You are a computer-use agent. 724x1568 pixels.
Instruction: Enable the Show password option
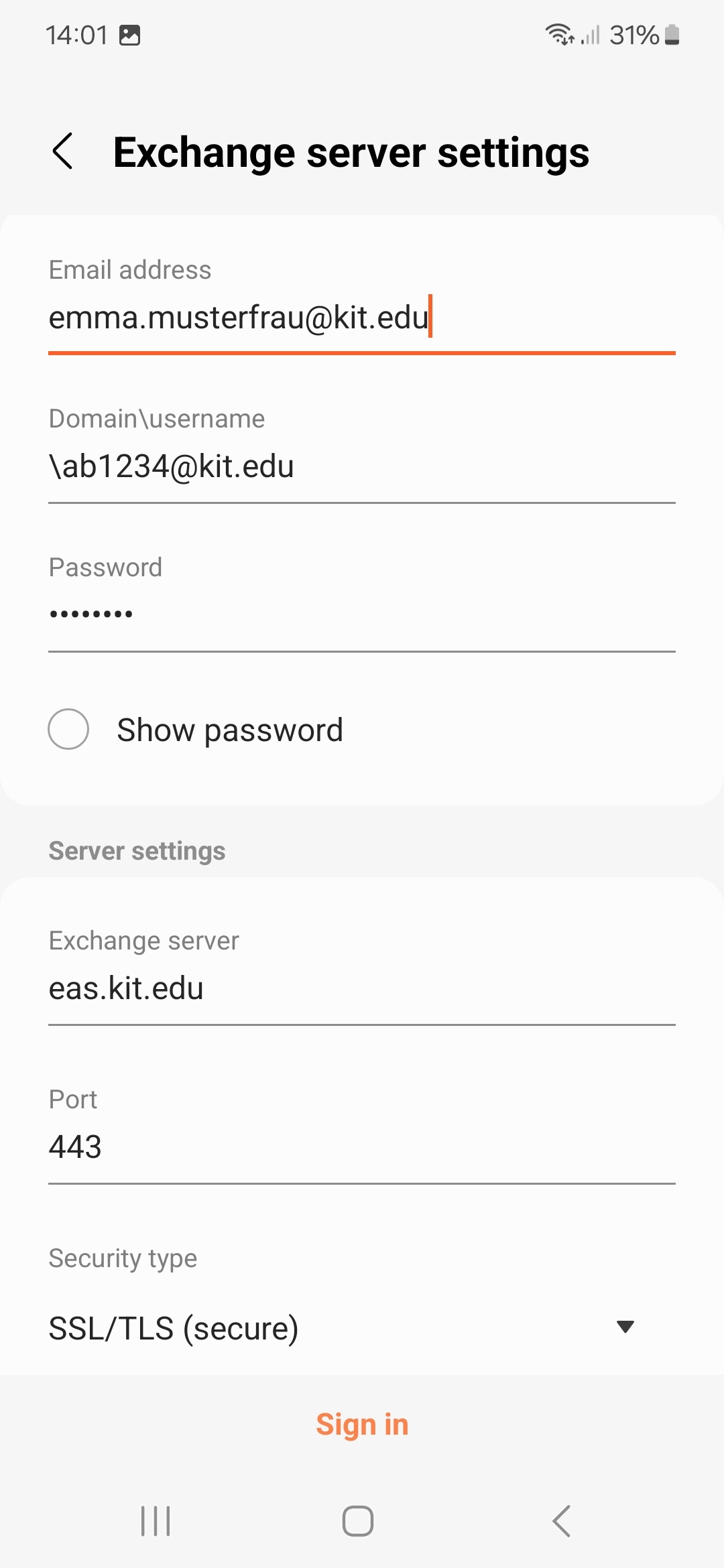tap(68, 729)
